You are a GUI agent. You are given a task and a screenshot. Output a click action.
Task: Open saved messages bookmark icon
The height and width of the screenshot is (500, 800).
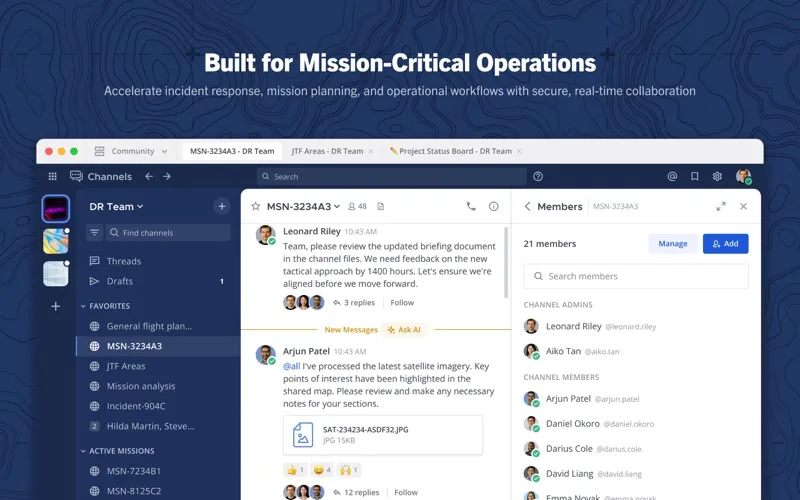[x=694, y=177]
